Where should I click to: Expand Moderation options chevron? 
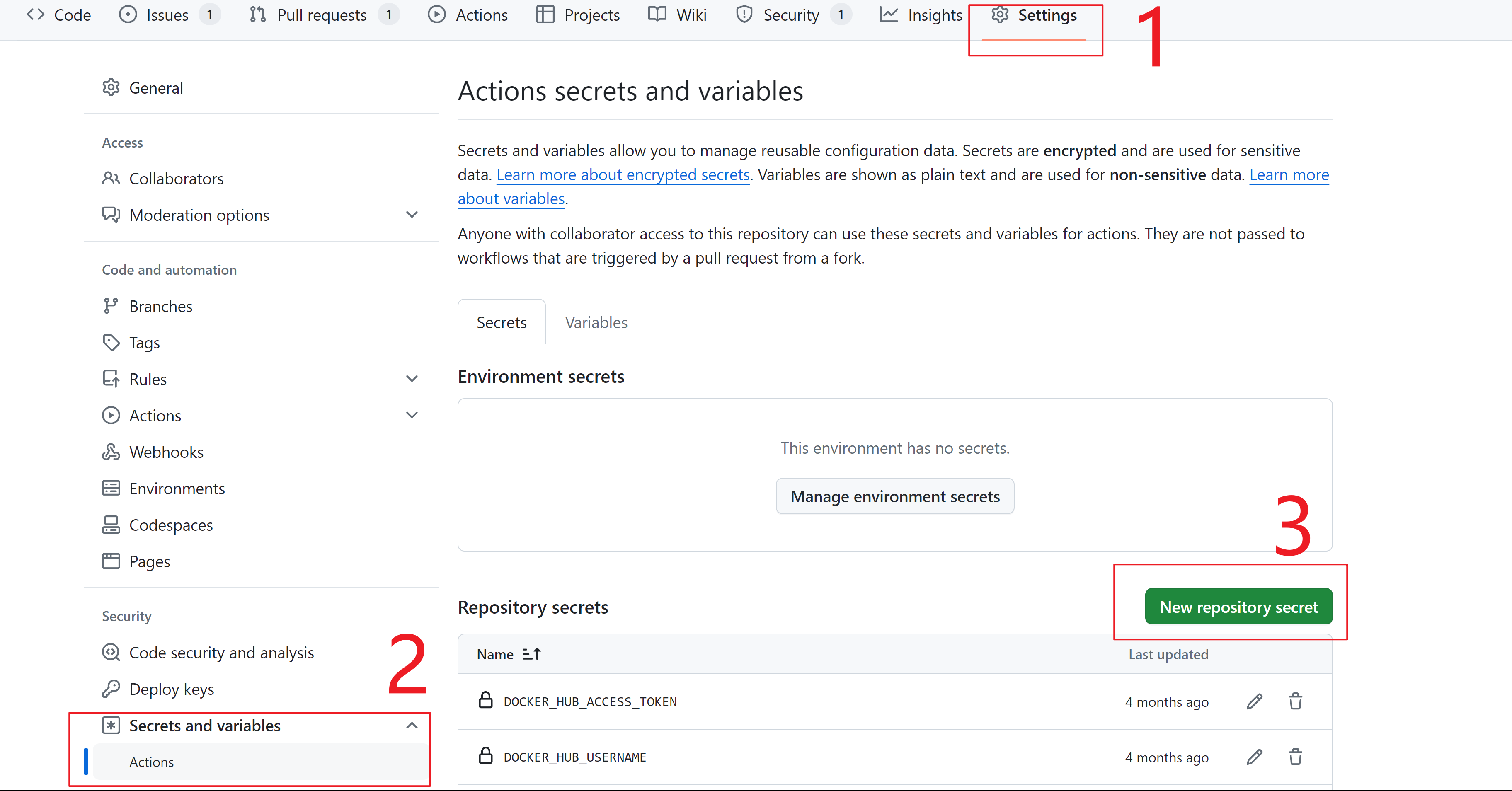(412, 215)
